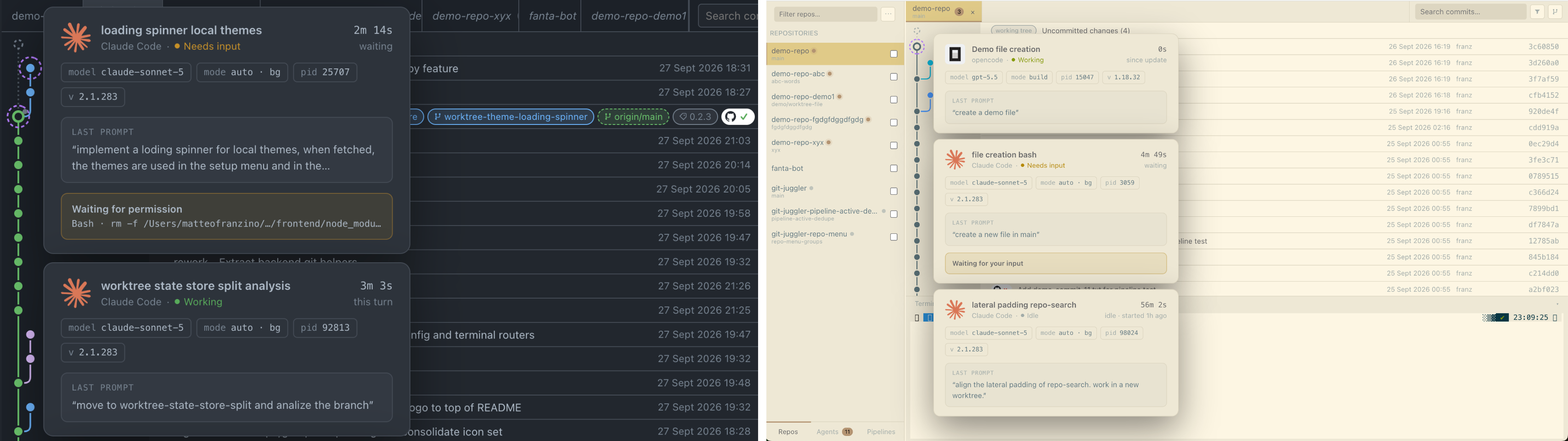
Task: Select git-juggler repository in sidebar
Action: coord(835,191)
